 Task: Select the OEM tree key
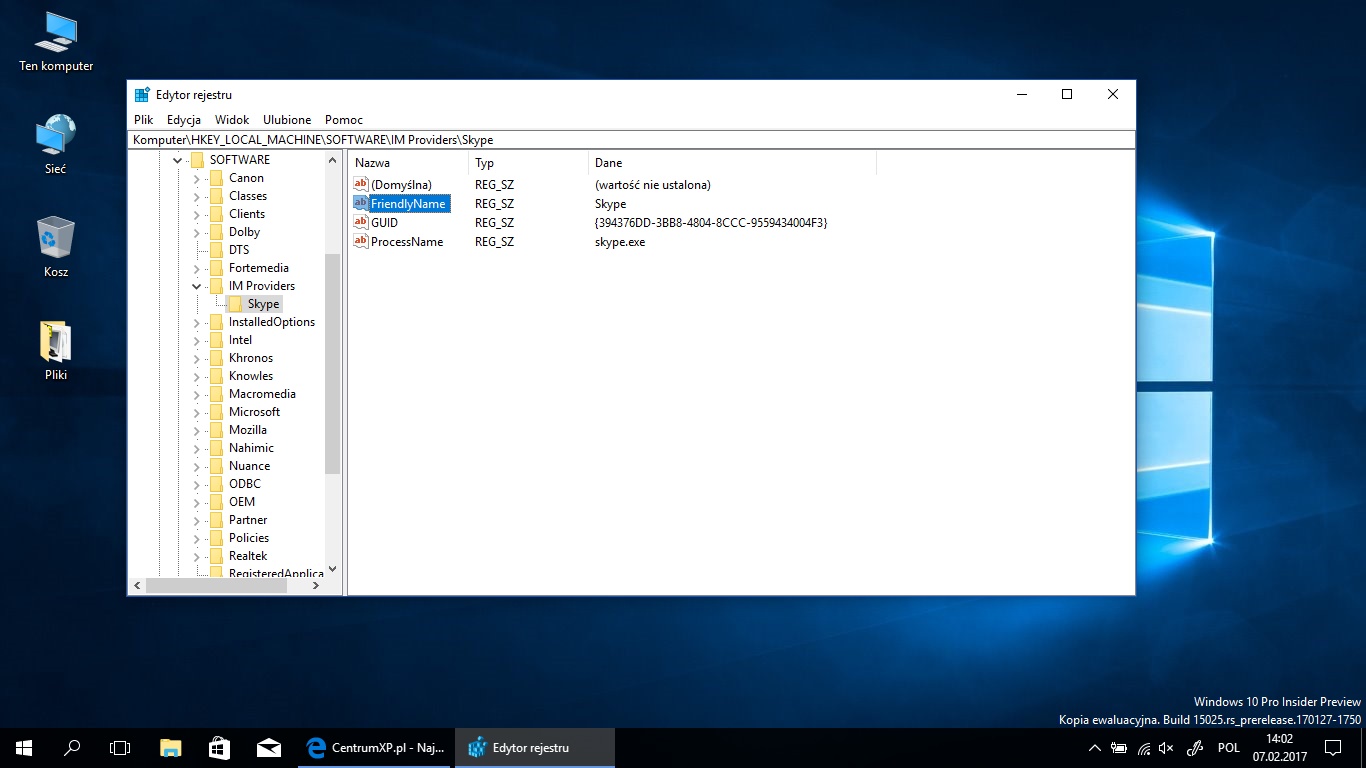[242, 502]
